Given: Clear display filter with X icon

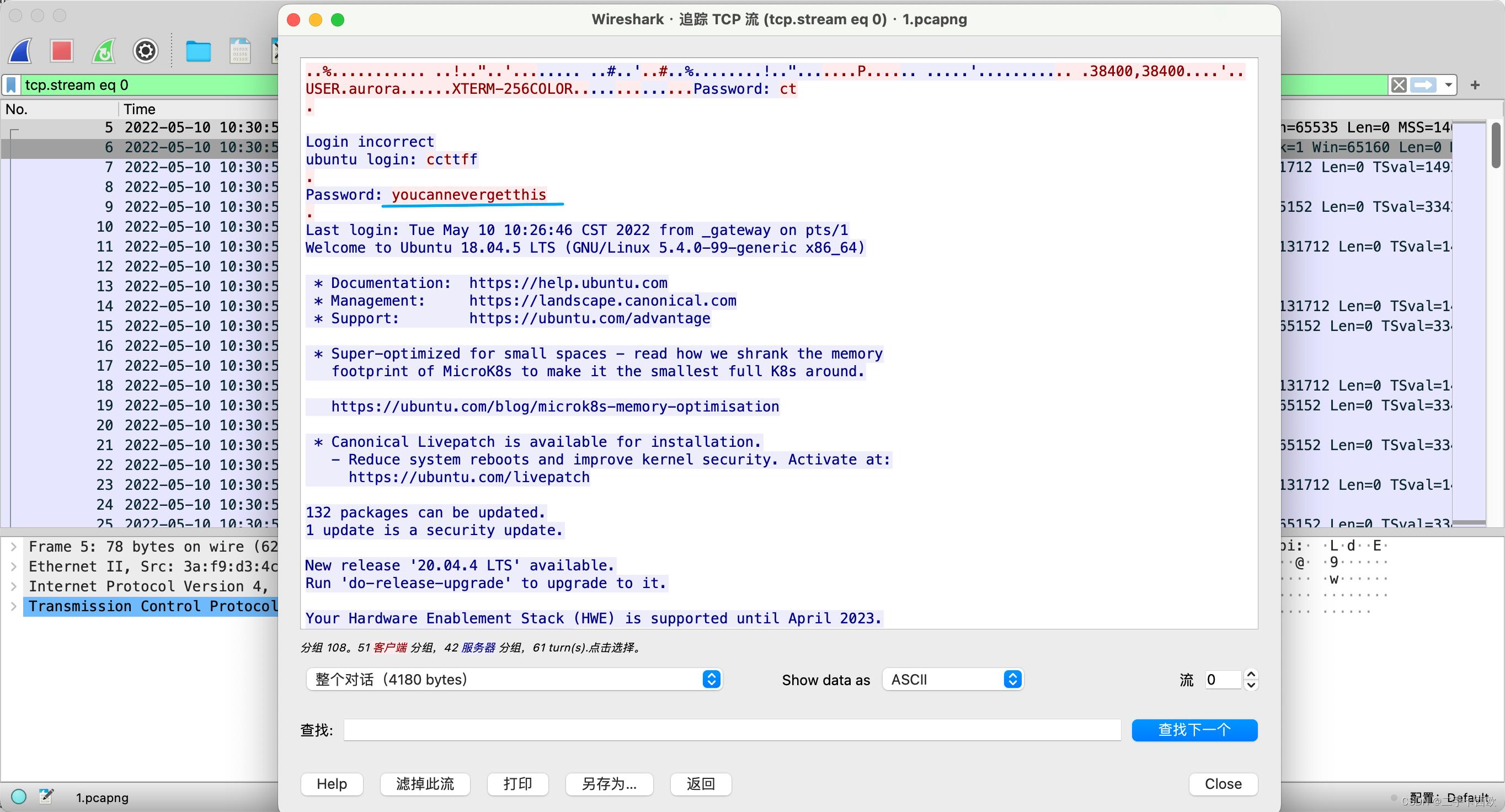Looking at the screenshot, I should [1398, 86].
